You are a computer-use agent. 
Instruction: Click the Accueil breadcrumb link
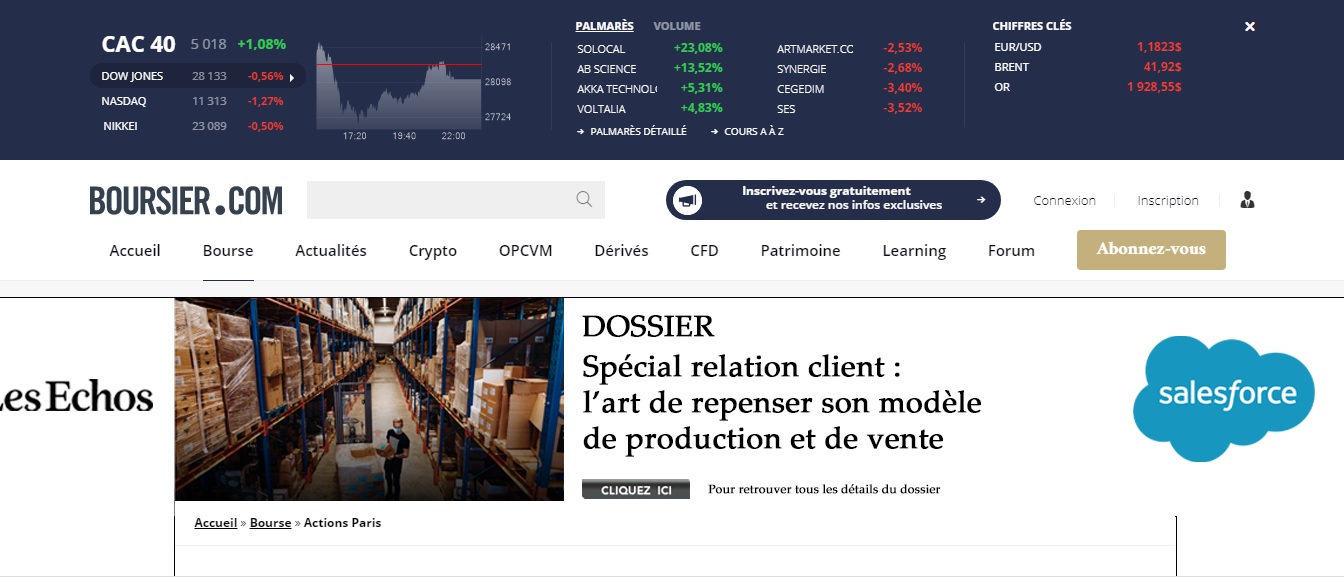[216, 523]
